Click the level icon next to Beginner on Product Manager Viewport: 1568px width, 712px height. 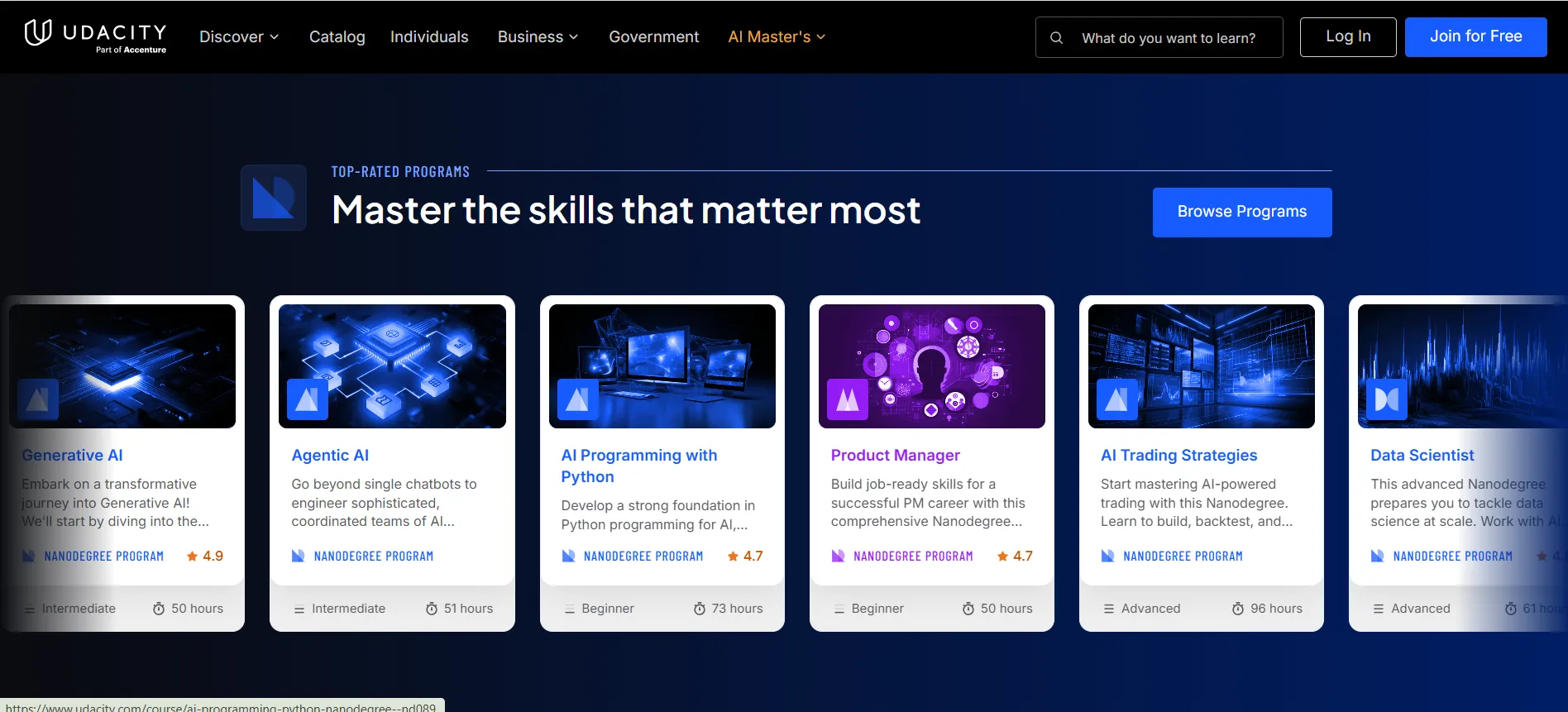click(839, 609)
